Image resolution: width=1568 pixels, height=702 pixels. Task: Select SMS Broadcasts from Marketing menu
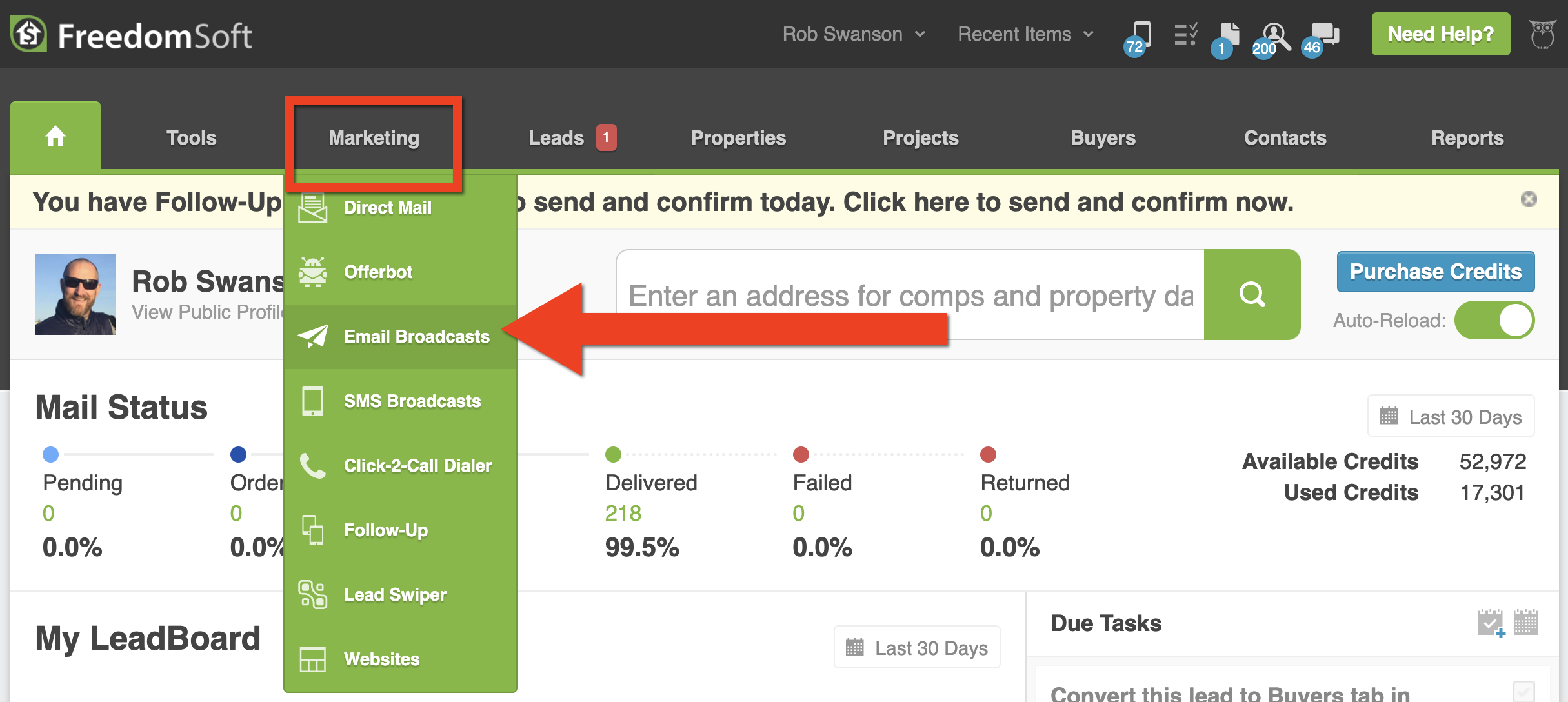click(400, 401)
